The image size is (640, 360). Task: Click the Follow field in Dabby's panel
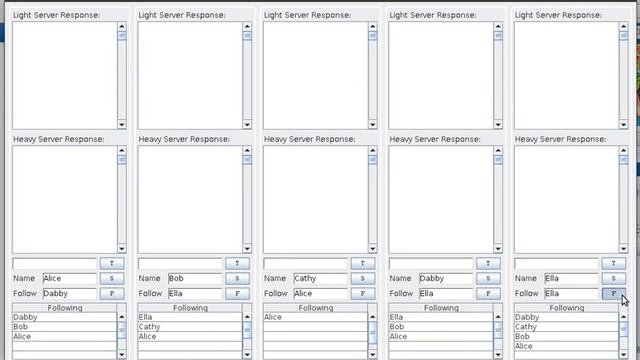pyautogui.click(x=445, y=293)
